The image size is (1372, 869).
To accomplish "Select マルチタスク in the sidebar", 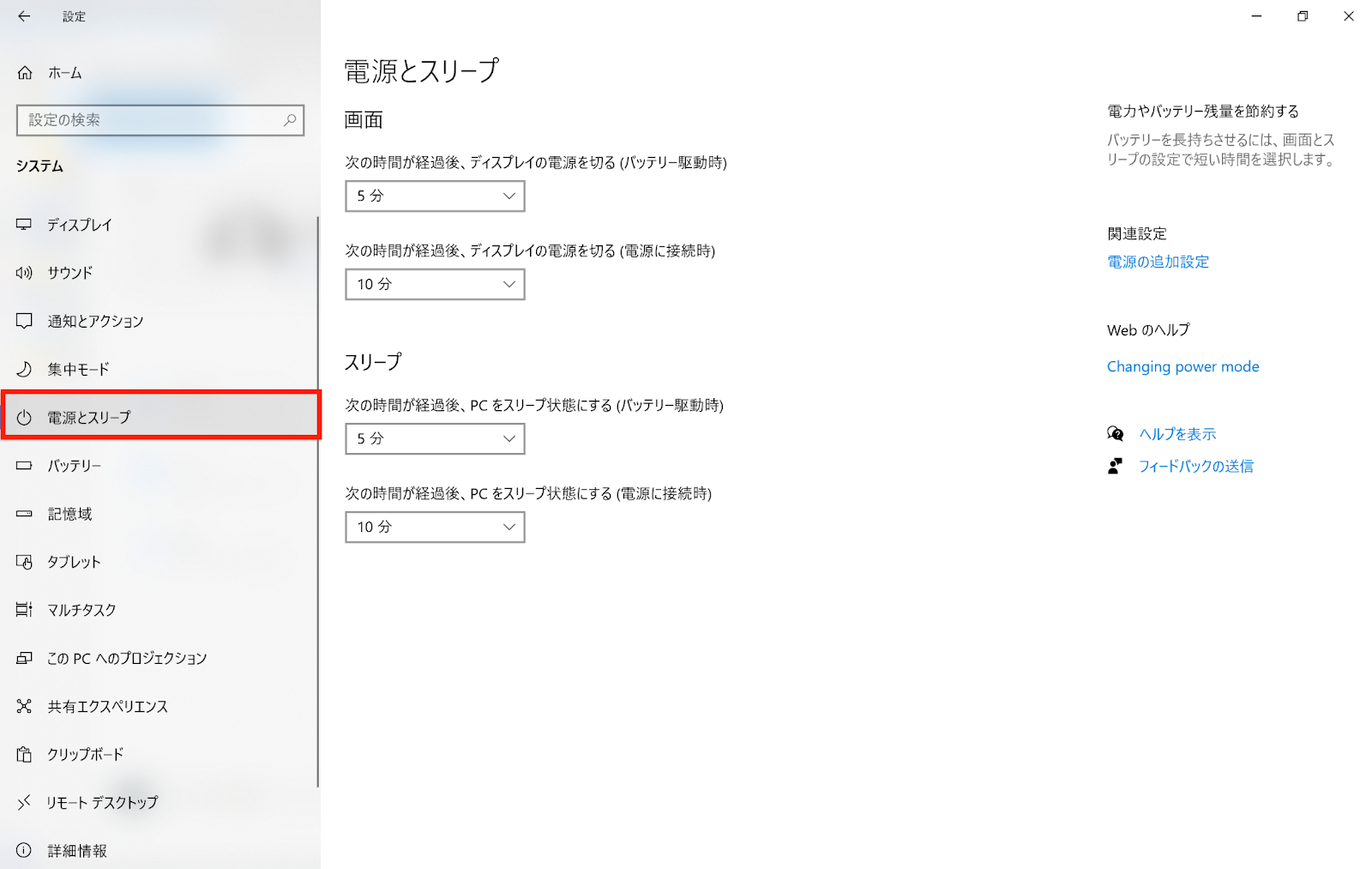I will pos(159,610).
